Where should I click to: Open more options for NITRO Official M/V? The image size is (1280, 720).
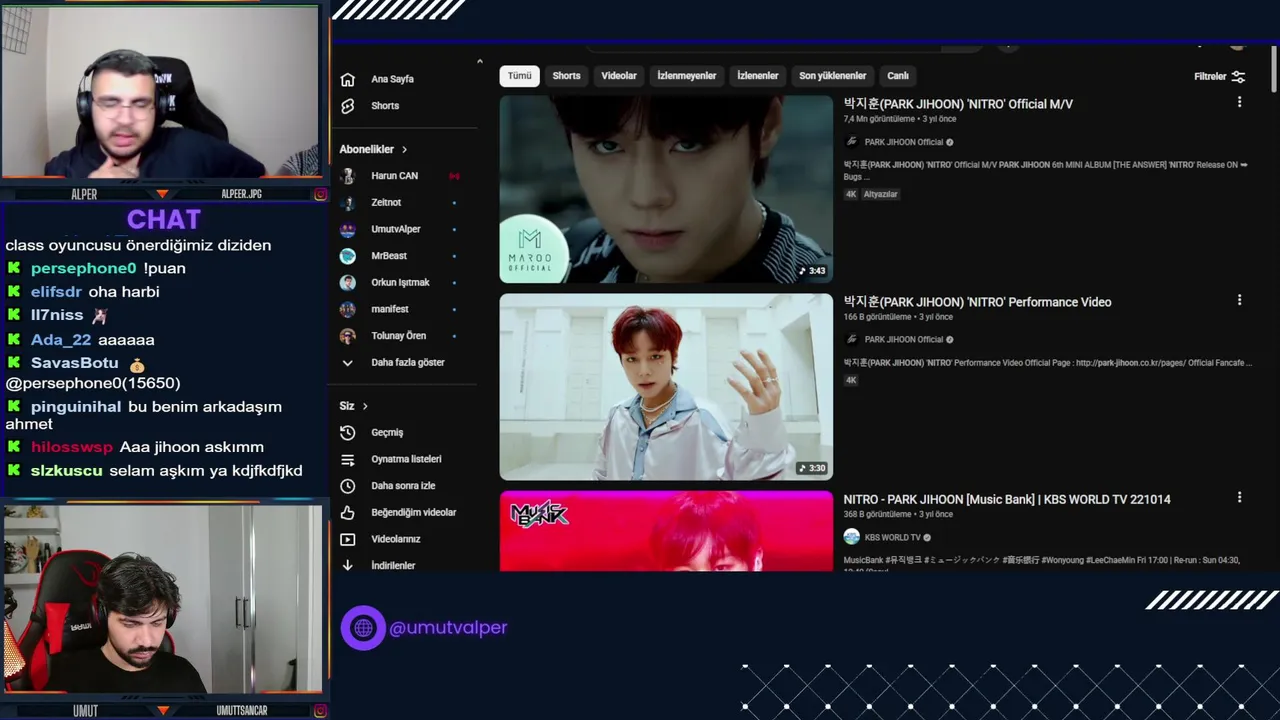point(1239,102)
